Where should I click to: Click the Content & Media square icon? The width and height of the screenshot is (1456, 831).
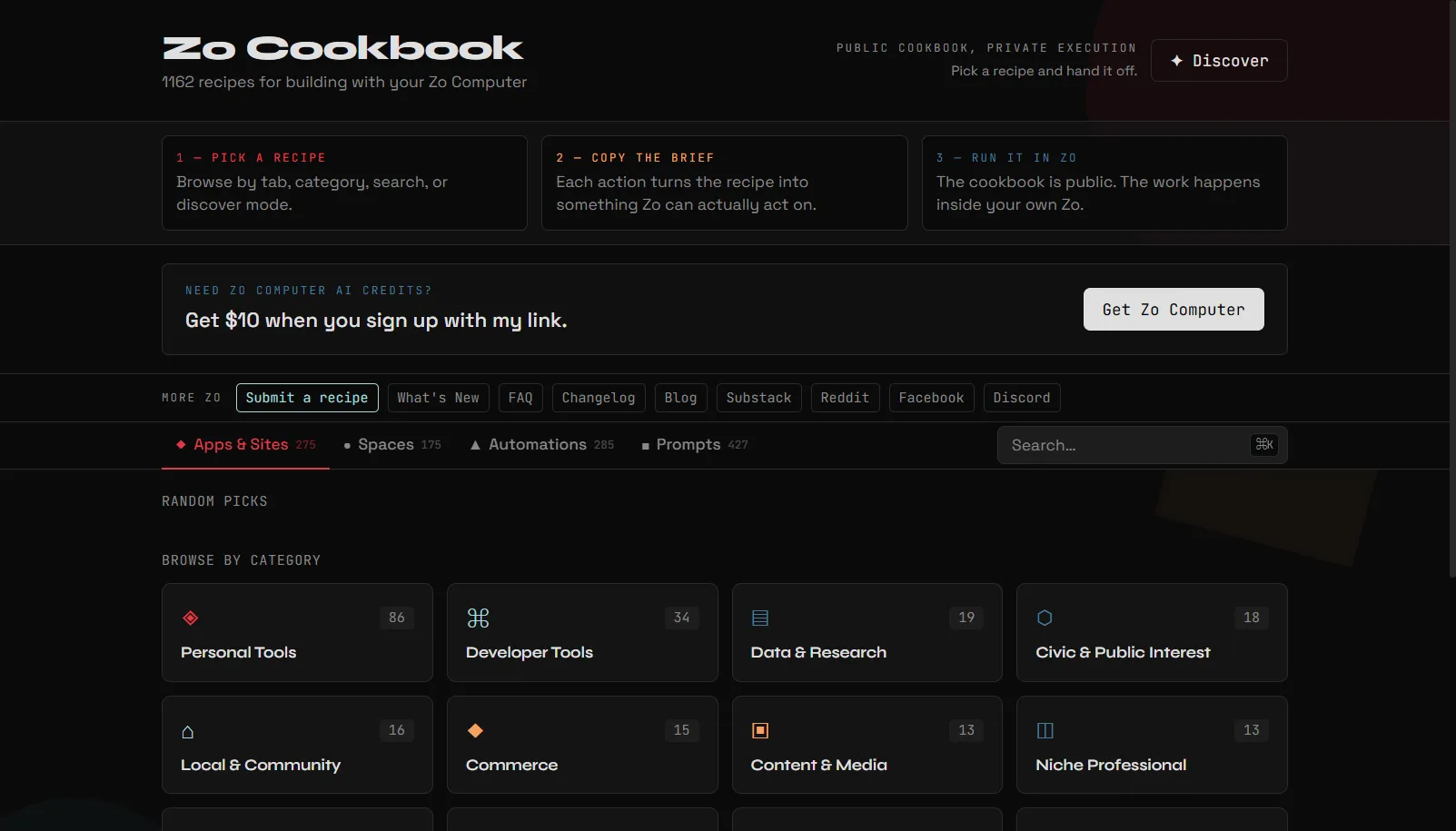(x=760, y=730)
